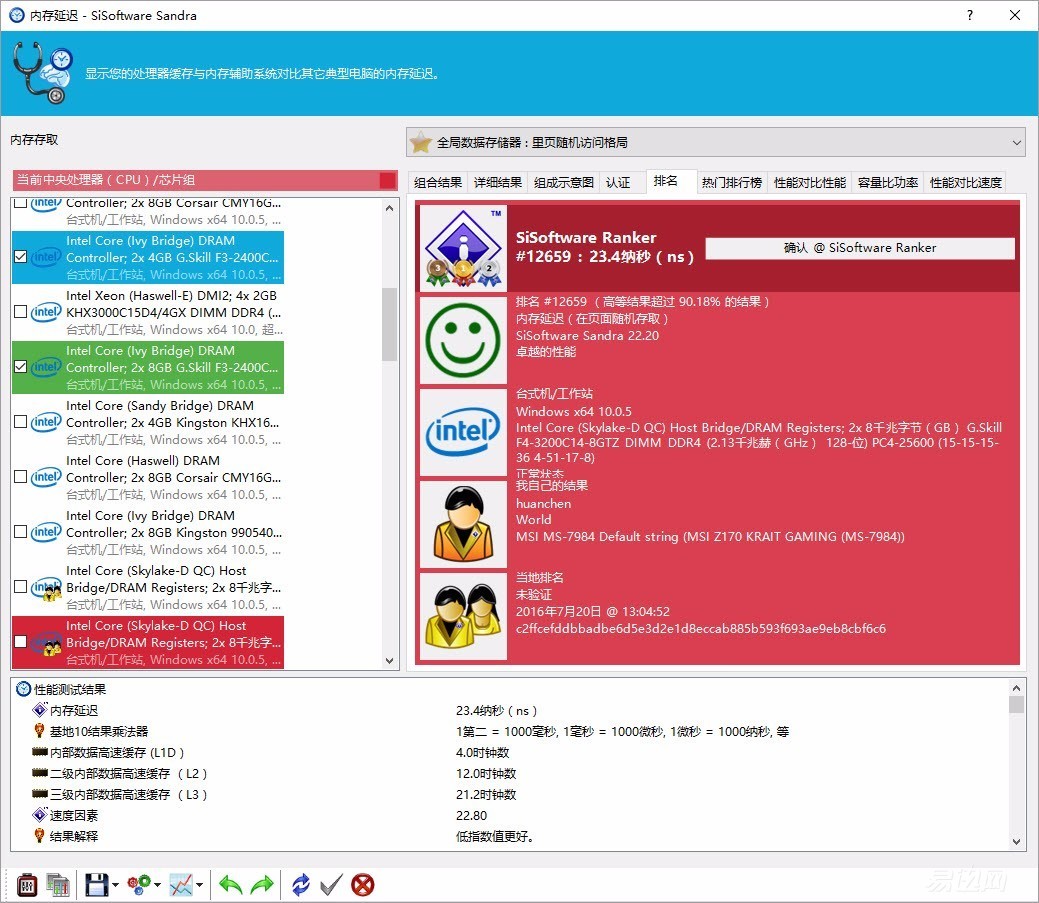Check the Sandy Bridge 2x 4GB Kingston entry

tap(21, 421)
